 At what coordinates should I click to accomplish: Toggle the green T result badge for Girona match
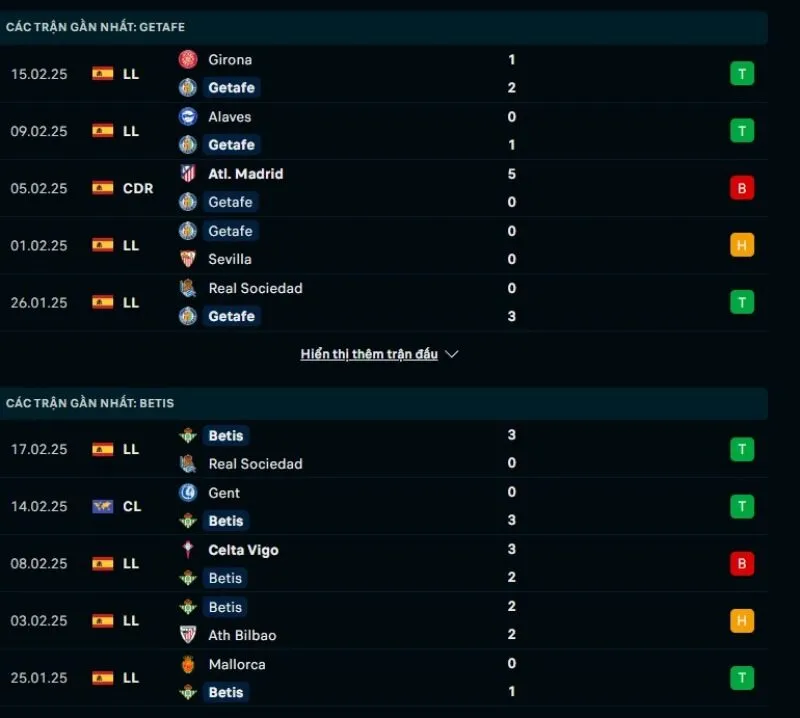pyautogui.click(x=741, y=73)
